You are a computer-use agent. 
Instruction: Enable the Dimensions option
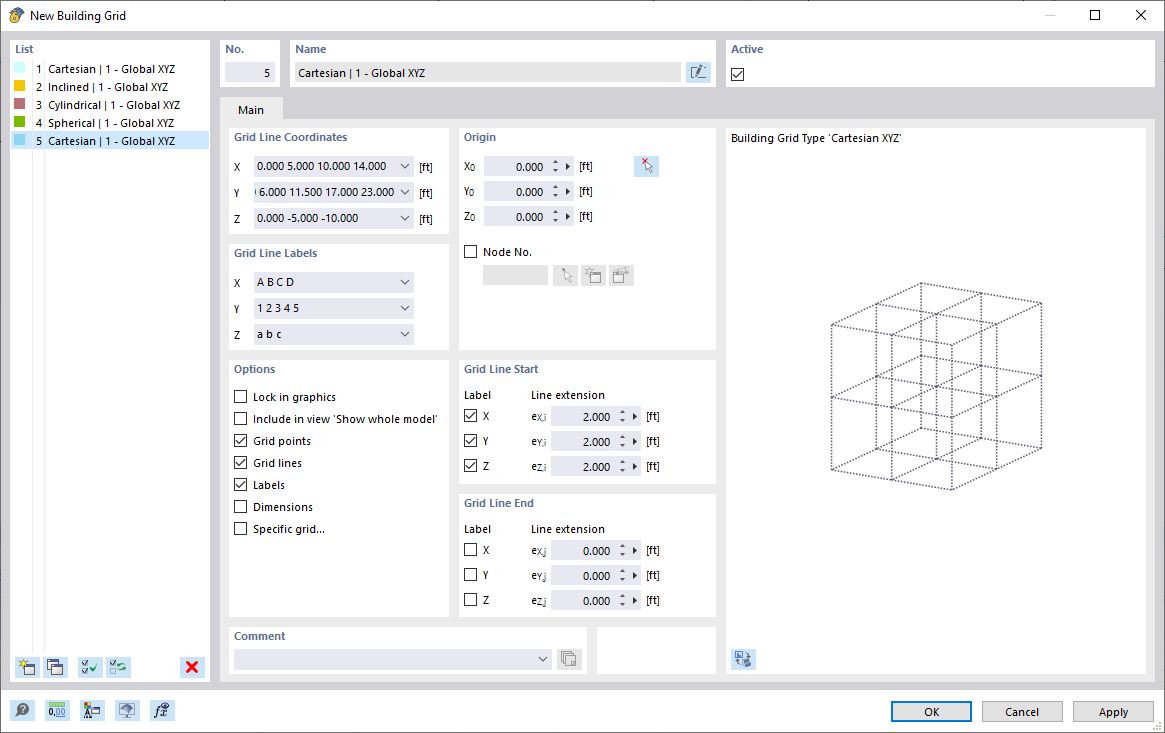click(x=240, y=506)
